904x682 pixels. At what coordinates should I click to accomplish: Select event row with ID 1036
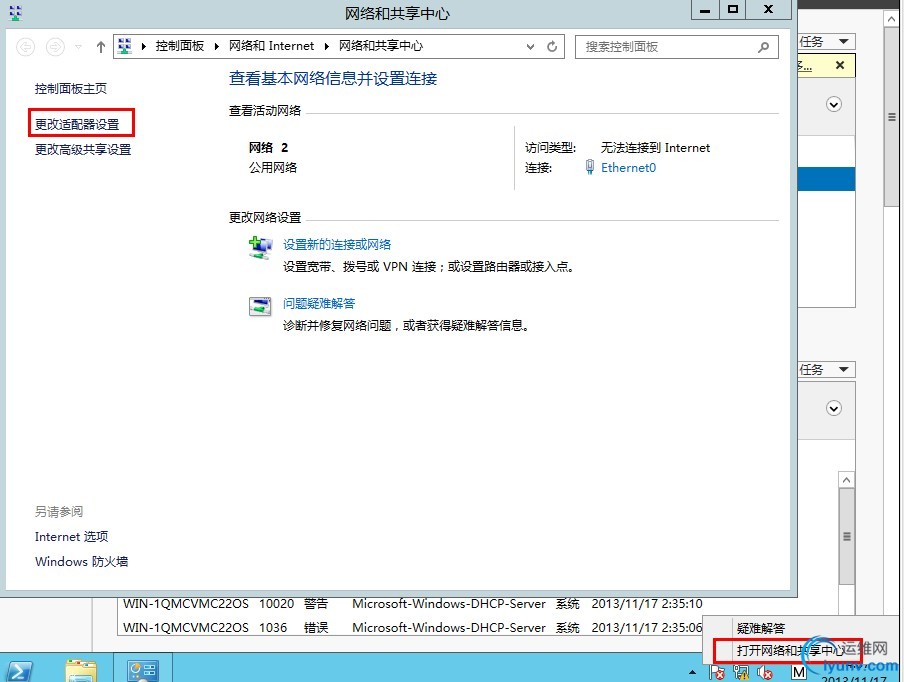[x=412, y=627]
